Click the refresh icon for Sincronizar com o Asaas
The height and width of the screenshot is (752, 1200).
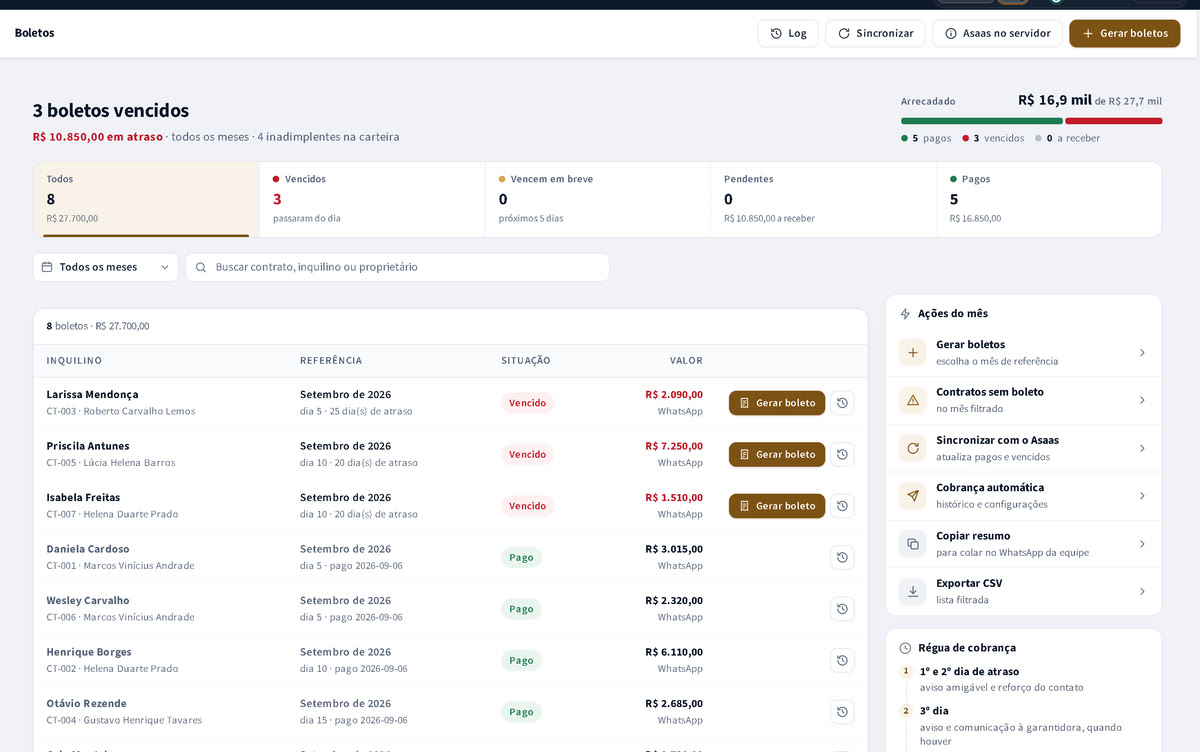913,448
